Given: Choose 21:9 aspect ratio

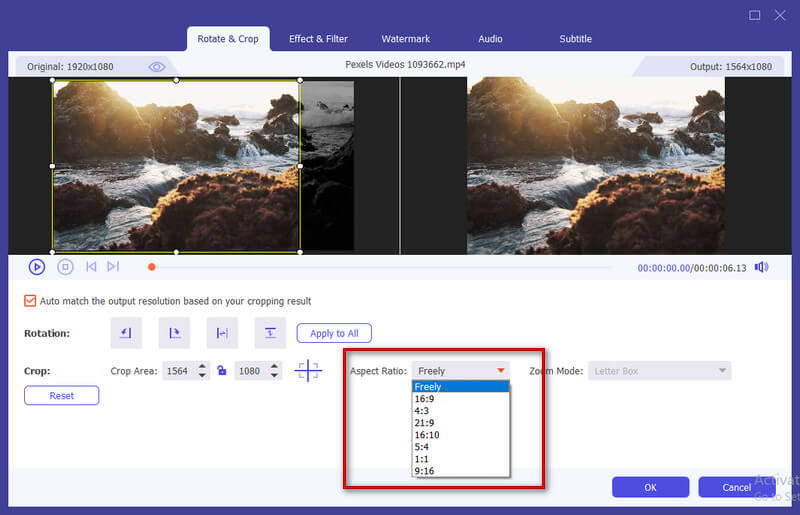Looking at the screenshot, I should tap(461, 423).
